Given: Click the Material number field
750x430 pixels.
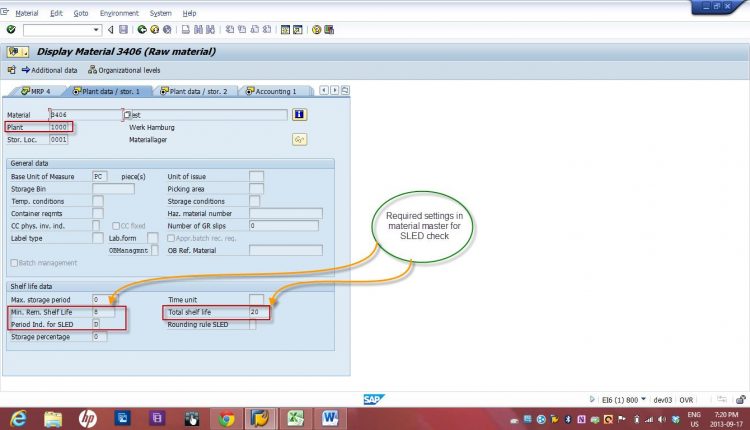Looking at the screenshot, I should (x=86, y=115).
